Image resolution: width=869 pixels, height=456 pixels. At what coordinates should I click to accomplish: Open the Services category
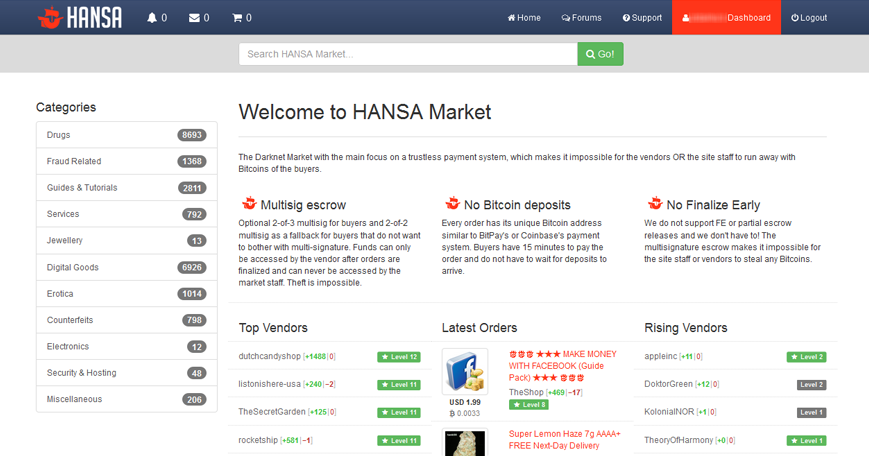click(127, 214)
